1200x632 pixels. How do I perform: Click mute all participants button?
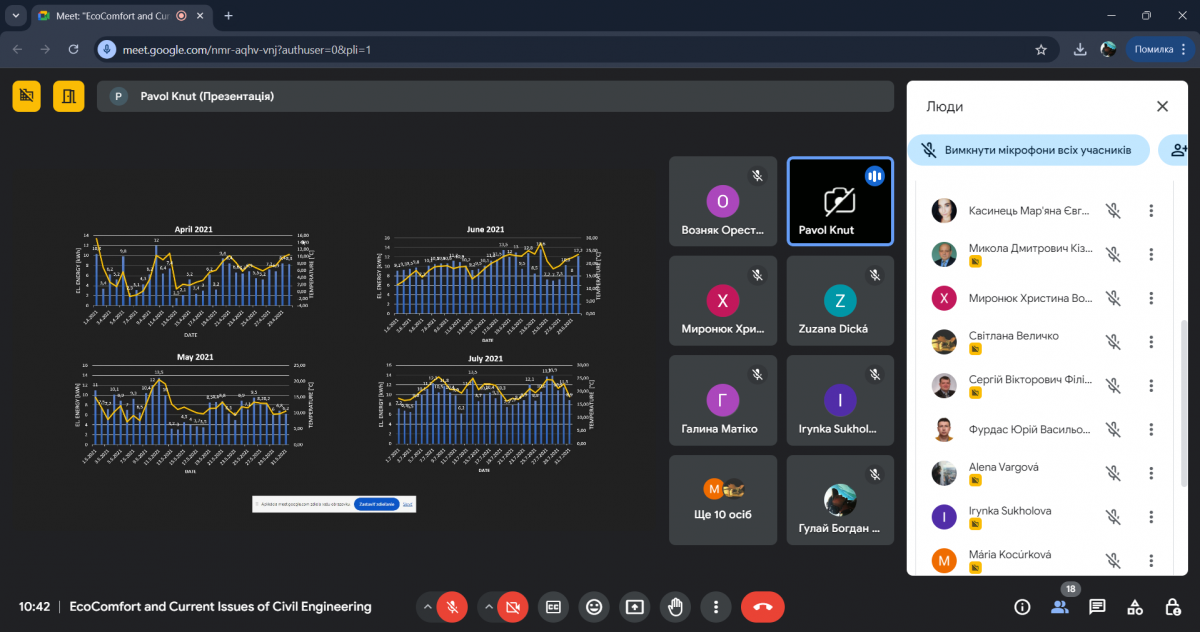click(1028, 150)
